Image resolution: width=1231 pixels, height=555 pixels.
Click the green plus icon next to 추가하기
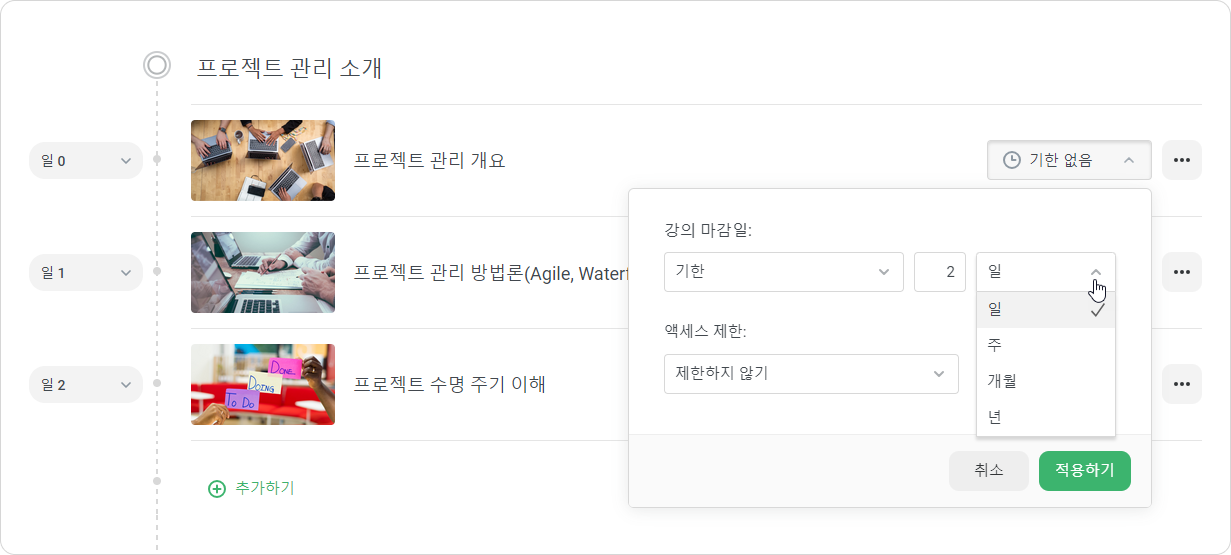[x=217, y=489]
